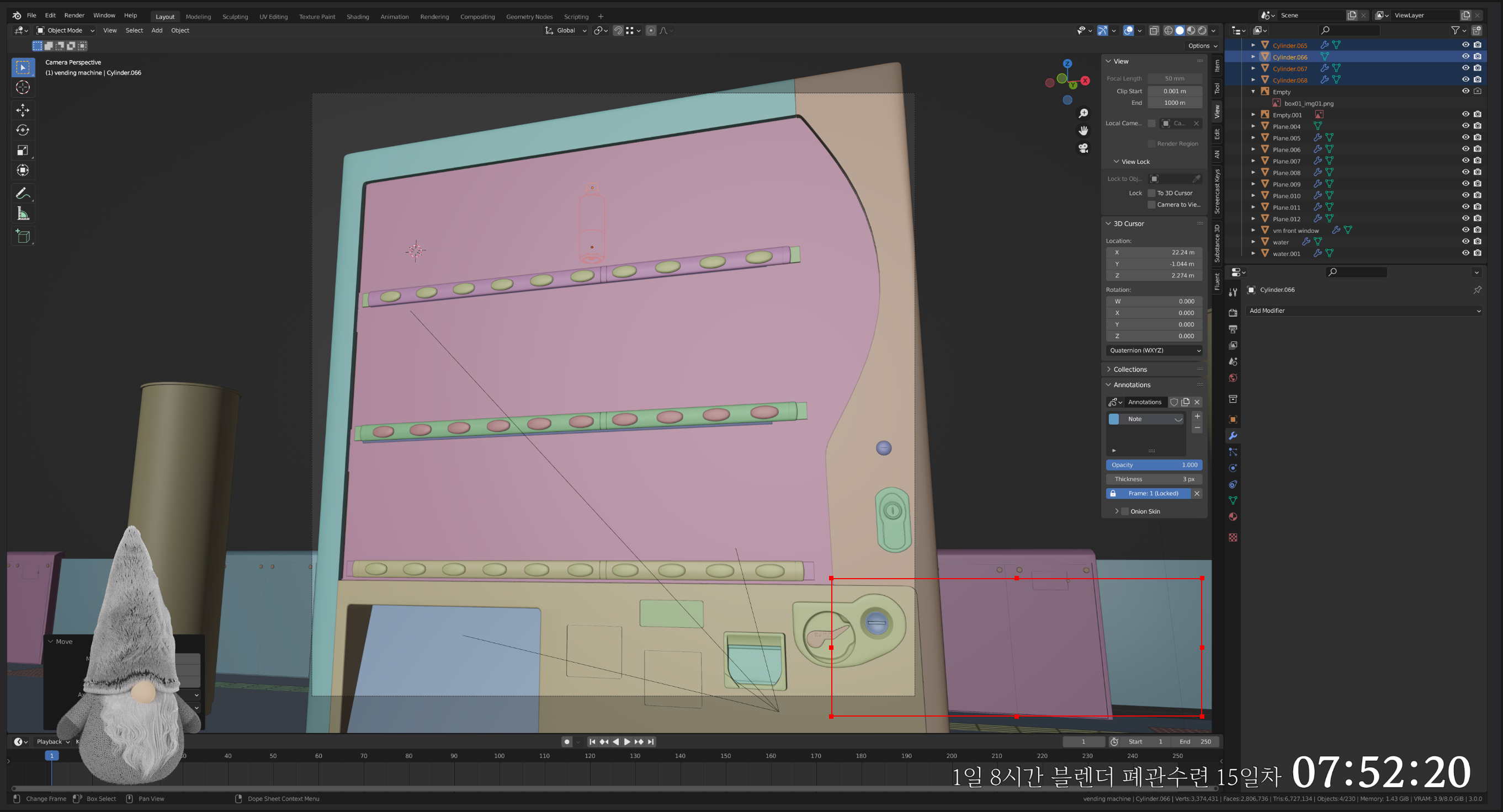Select the Rotate tool
Viewport: 1503px width, 812px height.
(x=23, y=130)
